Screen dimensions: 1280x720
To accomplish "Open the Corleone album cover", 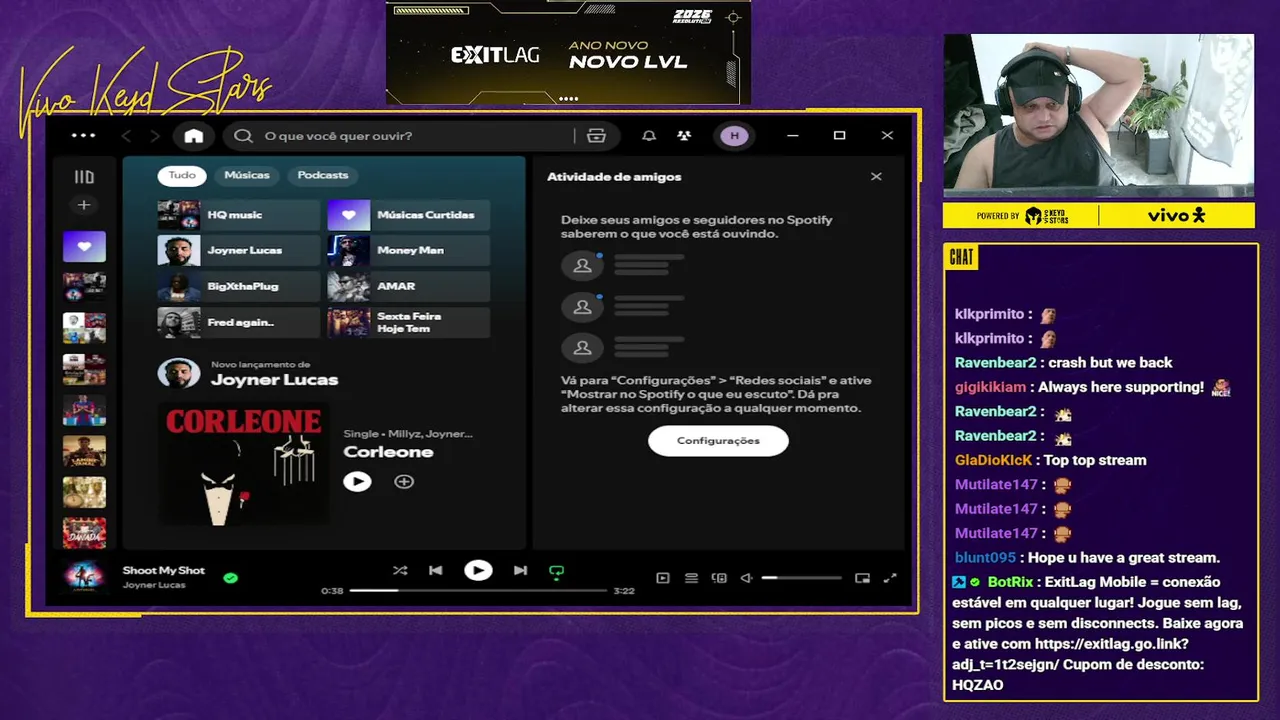I will pos(243,464).
